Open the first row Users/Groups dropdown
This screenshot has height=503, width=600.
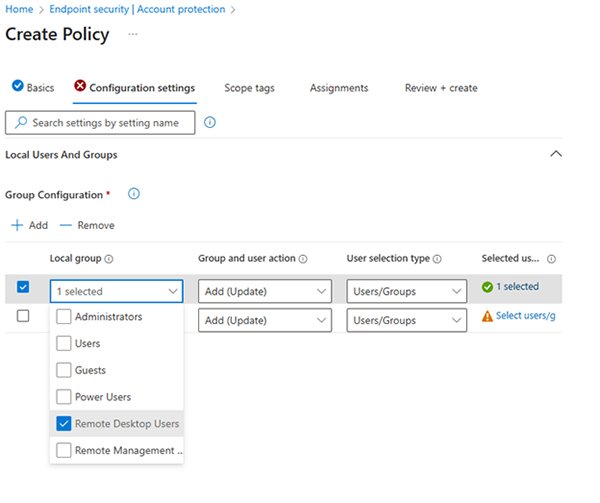click(x=407, y=291)
